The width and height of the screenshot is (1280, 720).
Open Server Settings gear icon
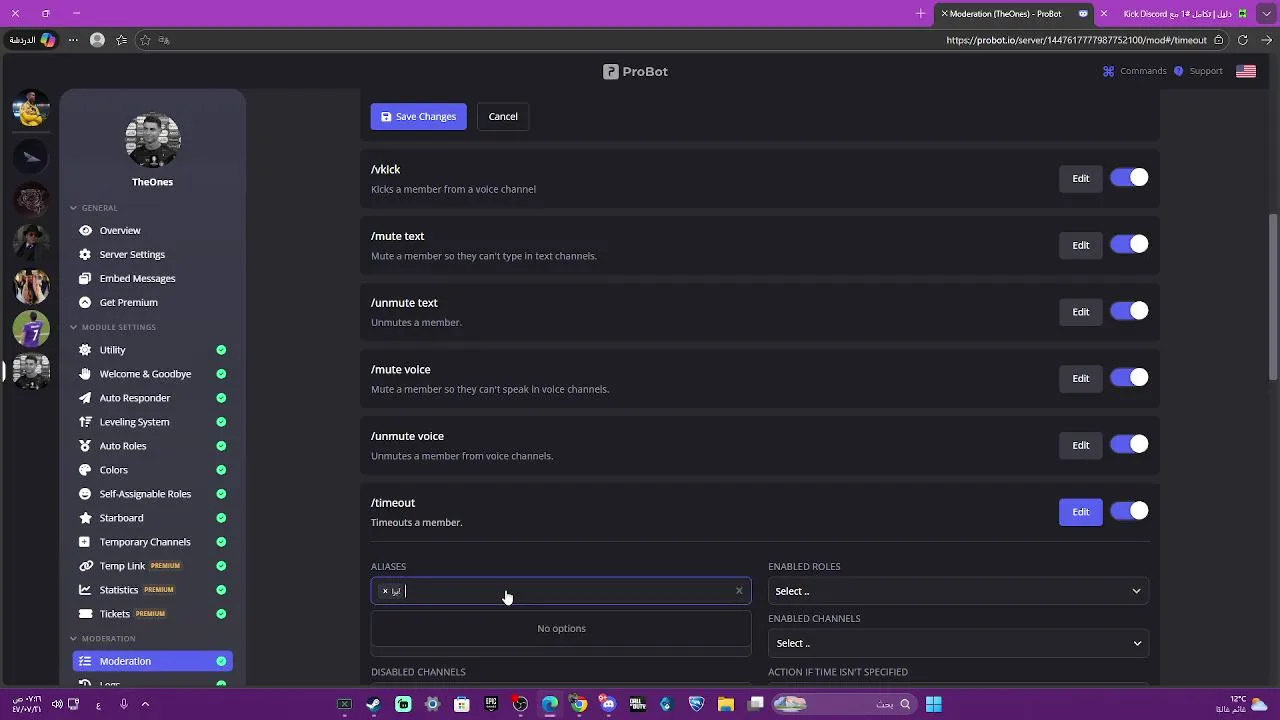tap(85, 254)
